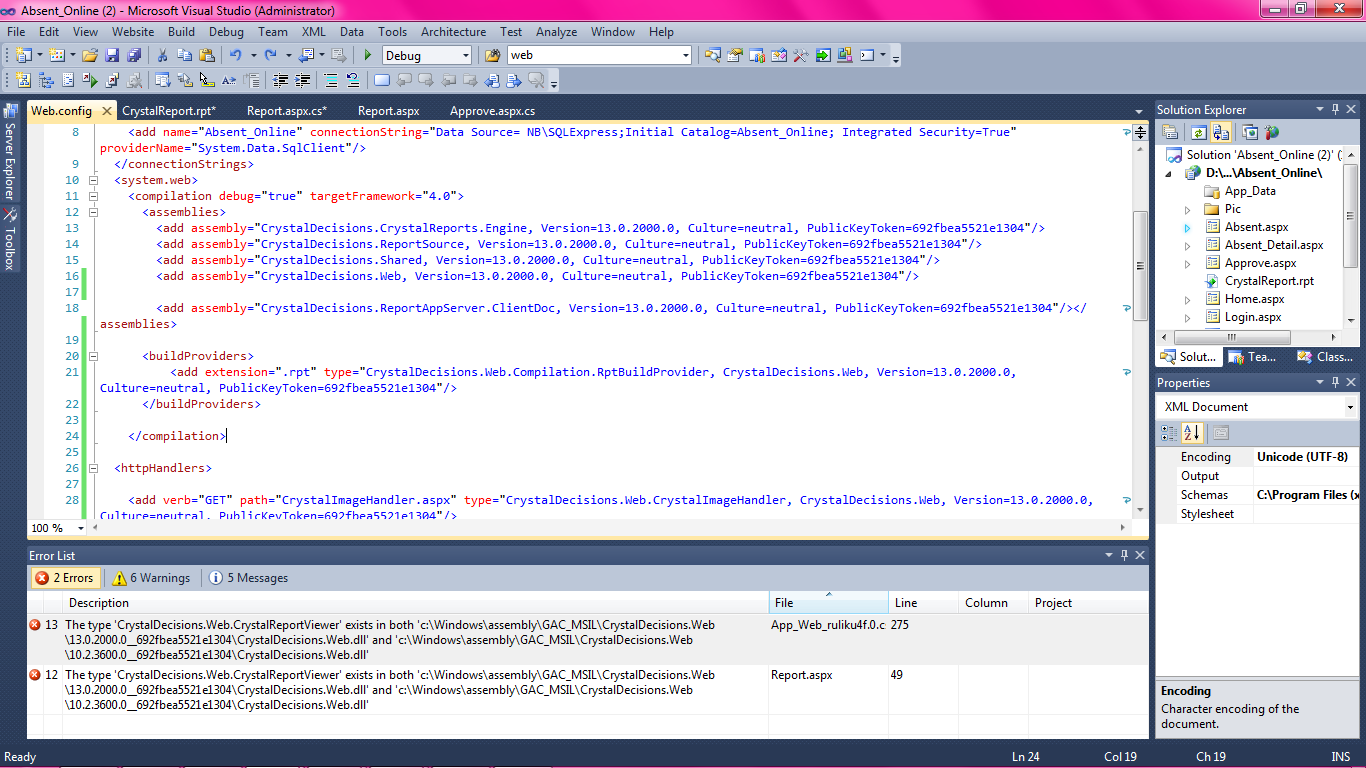This screenshot has height=768, width=1366.
Task: Collapse the system.web XML outline
Action: 92,180
